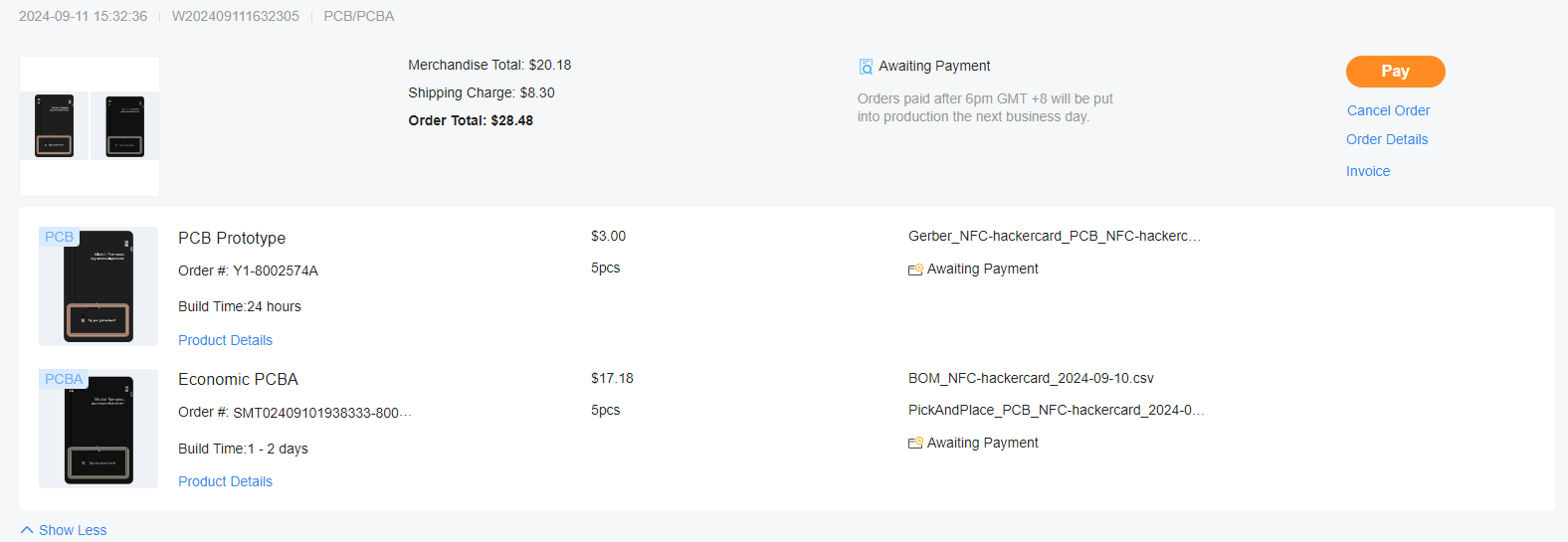
Task: Collapse the order with Show Less
Action: tap(64, 530)
